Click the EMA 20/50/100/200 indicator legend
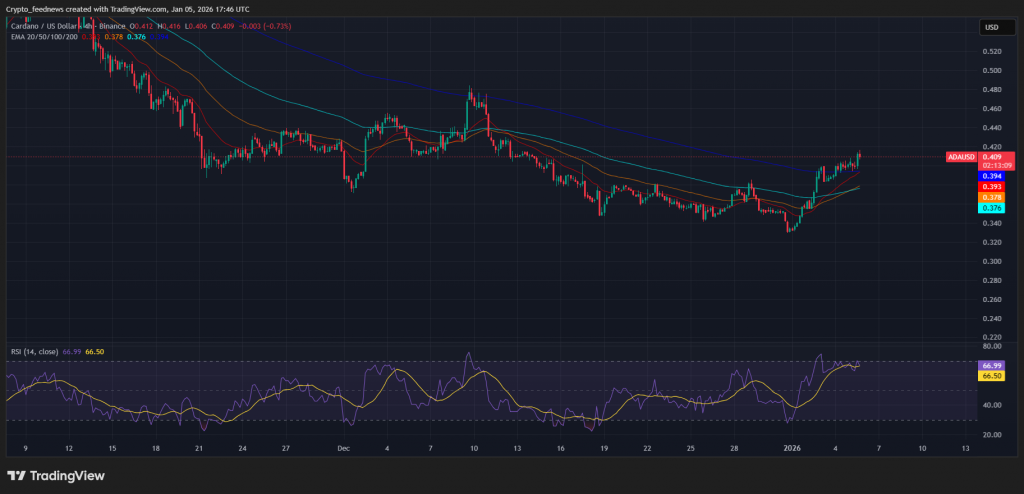 point(44,37)
